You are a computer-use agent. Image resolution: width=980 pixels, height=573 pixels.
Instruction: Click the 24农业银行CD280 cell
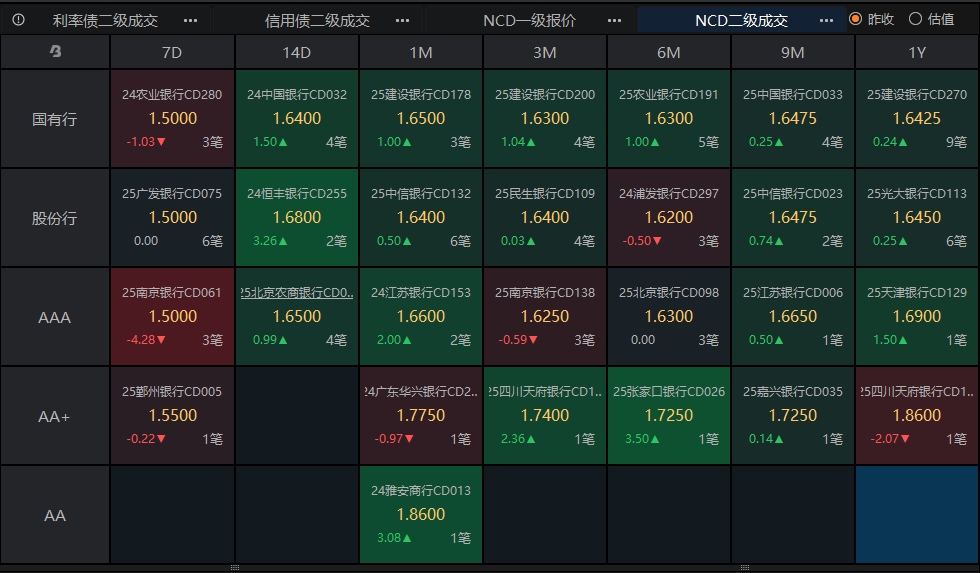pyautogui.click(x=172, y=119)
